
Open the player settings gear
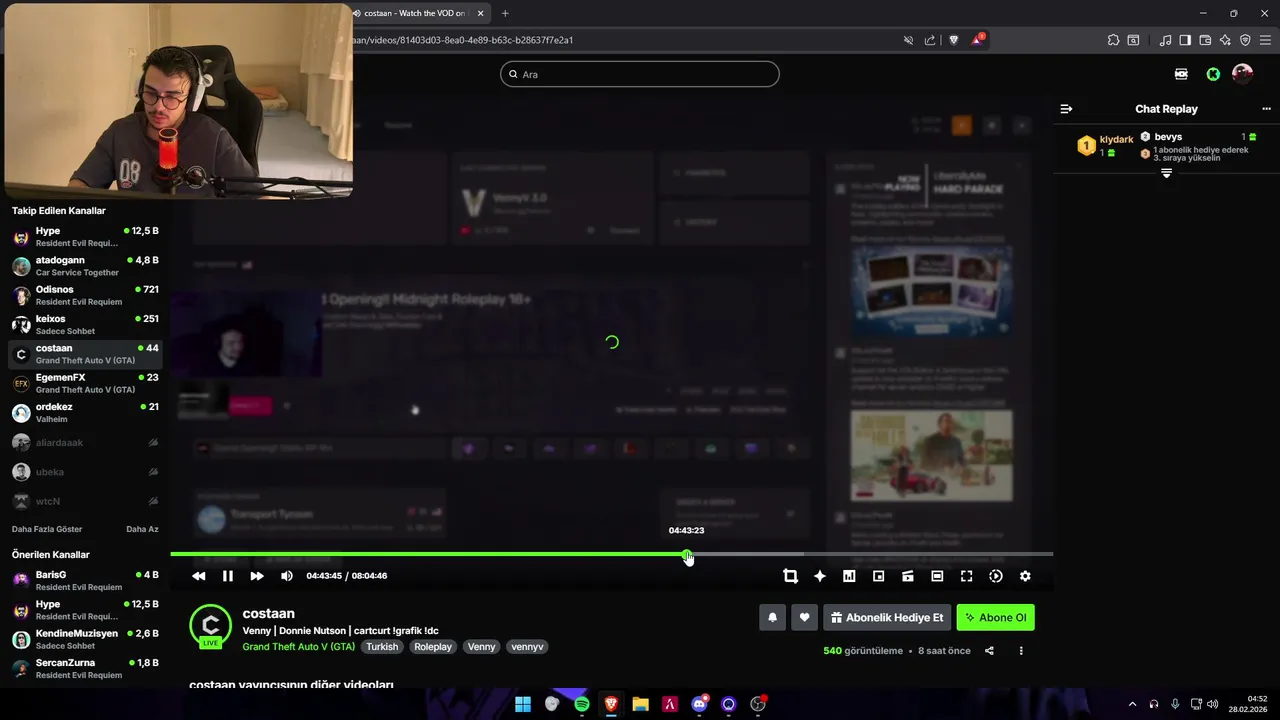[1025, 576]
